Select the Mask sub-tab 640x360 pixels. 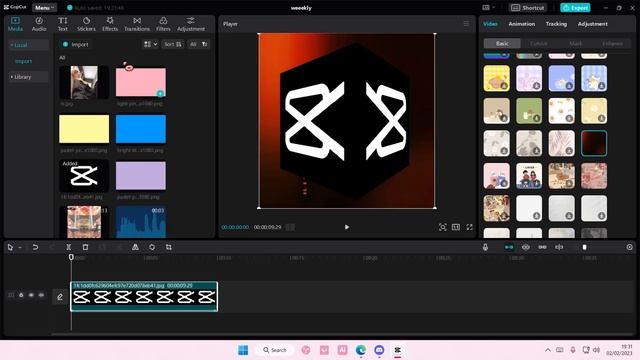pos(576,43)
